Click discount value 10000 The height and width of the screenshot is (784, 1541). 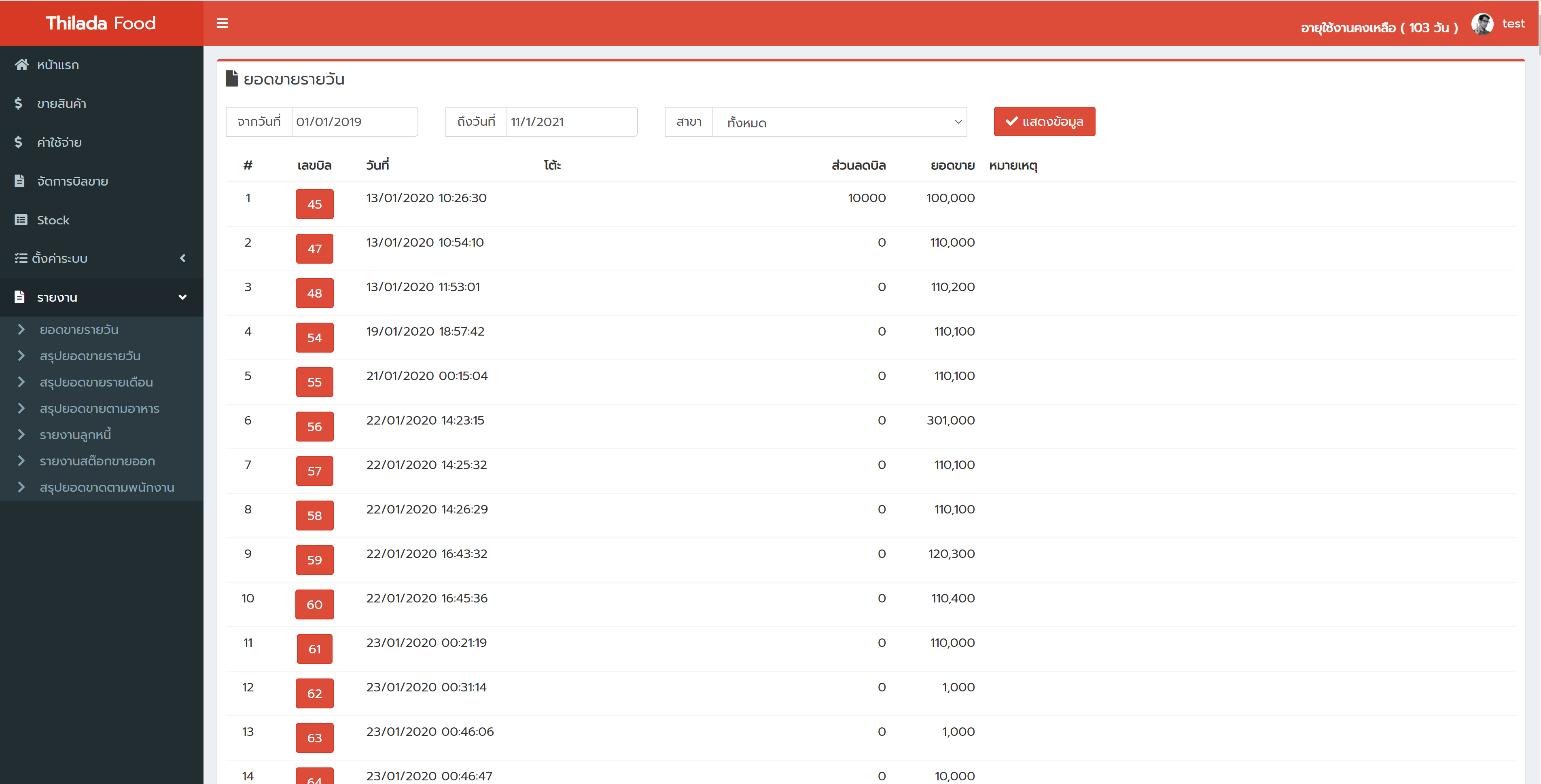pos(867,198)
